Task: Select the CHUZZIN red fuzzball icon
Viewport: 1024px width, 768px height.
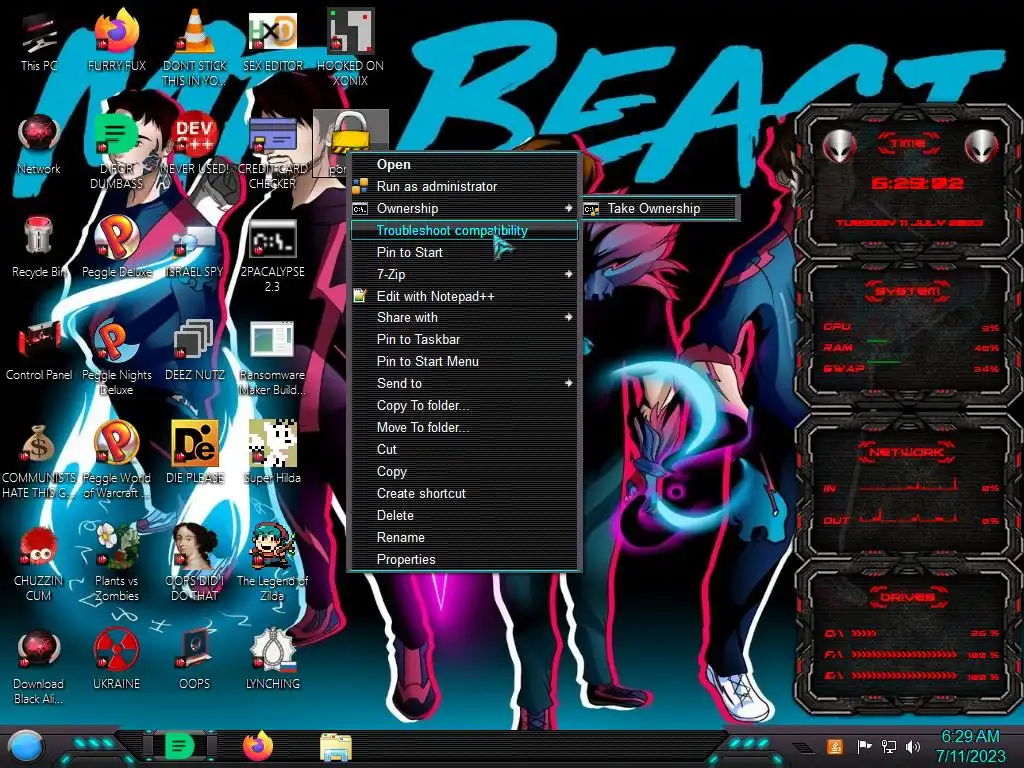Action: click(x=39, y=563)
